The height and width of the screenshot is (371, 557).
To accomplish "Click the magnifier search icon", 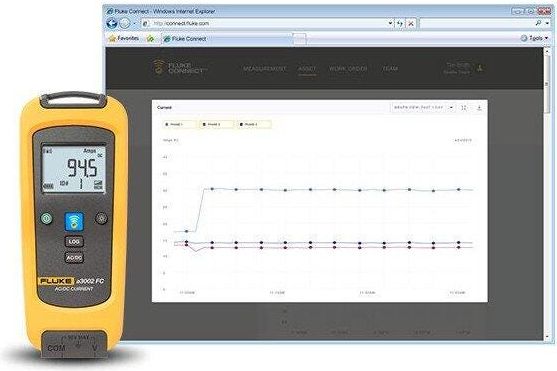I will point(539,23).
